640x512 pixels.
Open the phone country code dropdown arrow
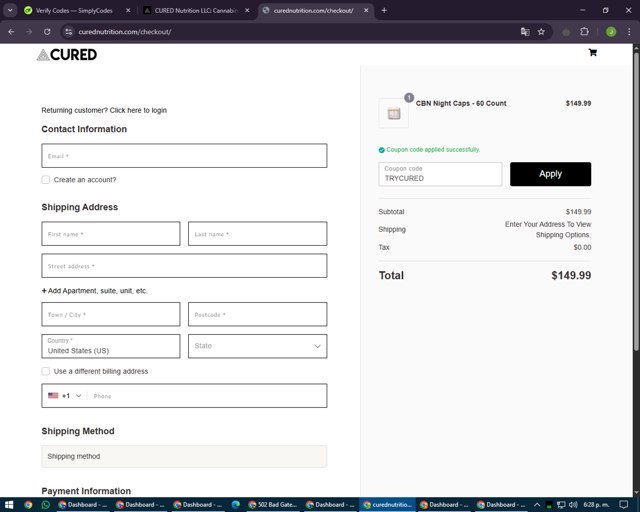click(x=79, y=396)
